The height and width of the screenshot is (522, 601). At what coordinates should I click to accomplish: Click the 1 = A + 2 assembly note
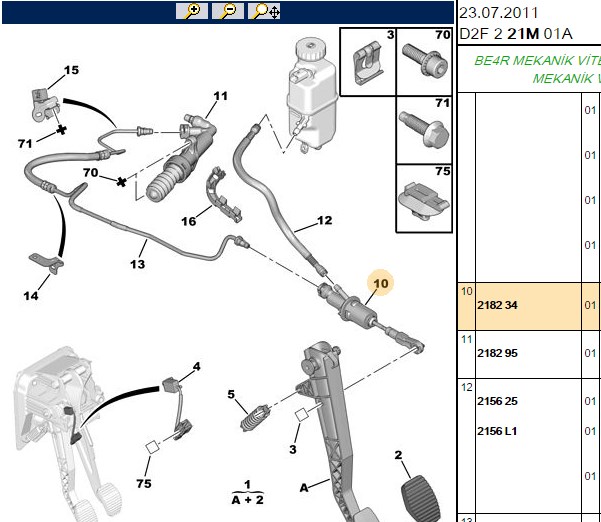[248, 493]
